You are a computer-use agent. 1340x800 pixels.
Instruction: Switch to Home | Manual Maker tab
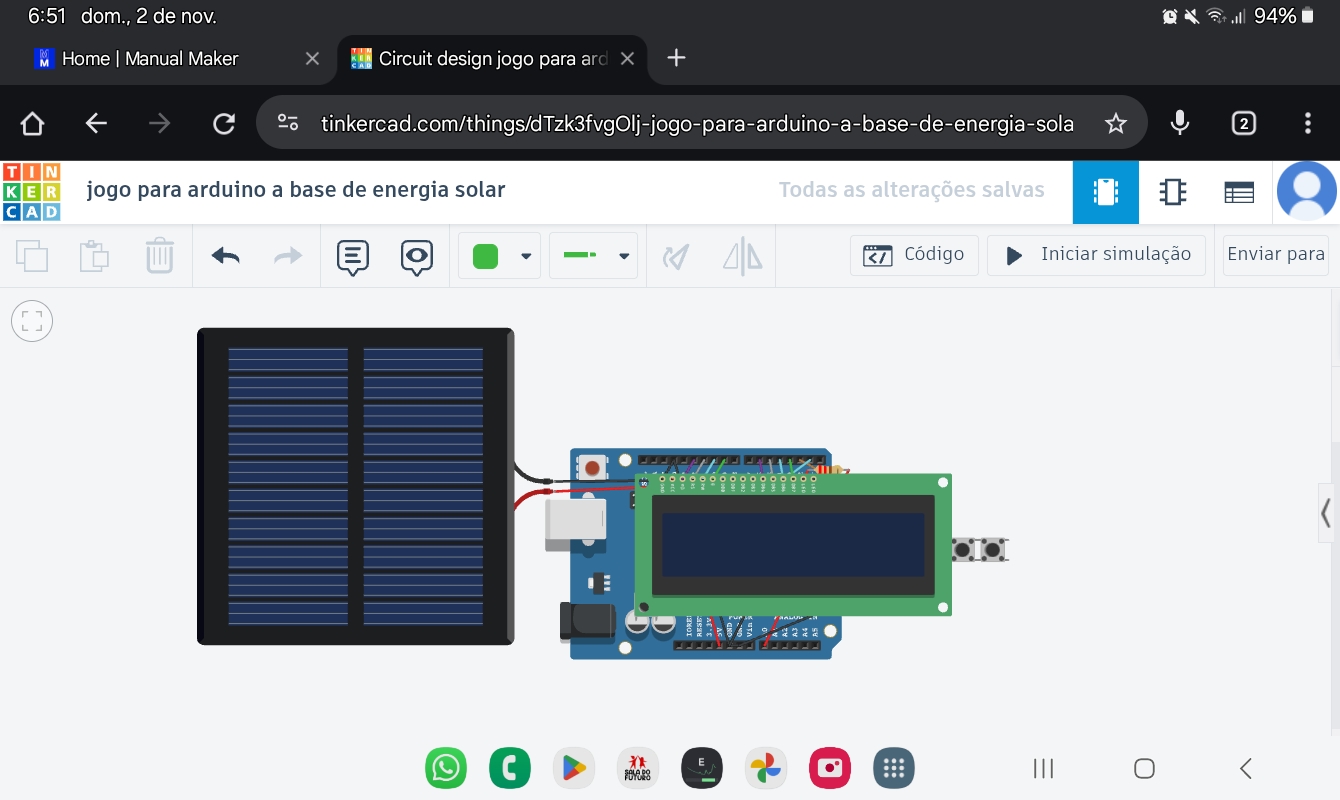coord(150,59)
